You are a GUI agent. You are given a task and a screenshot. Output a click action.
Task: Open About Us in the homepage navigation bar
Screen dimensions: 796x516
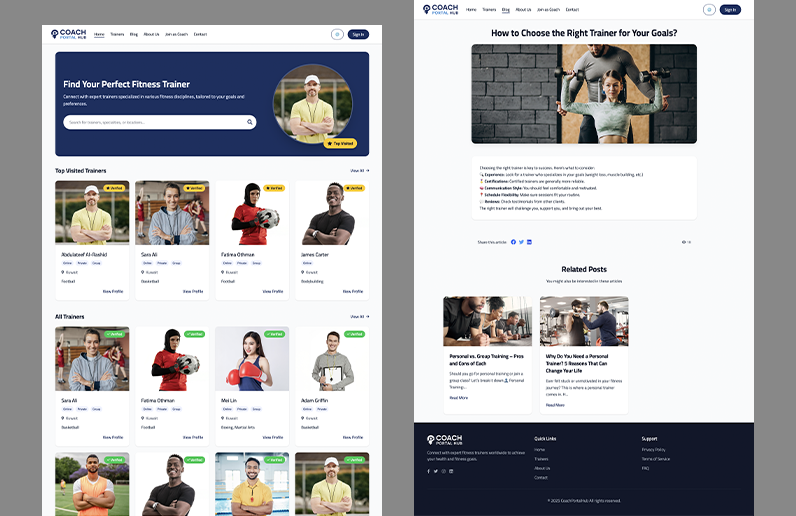pyautogui.click(x=151, y=34)
